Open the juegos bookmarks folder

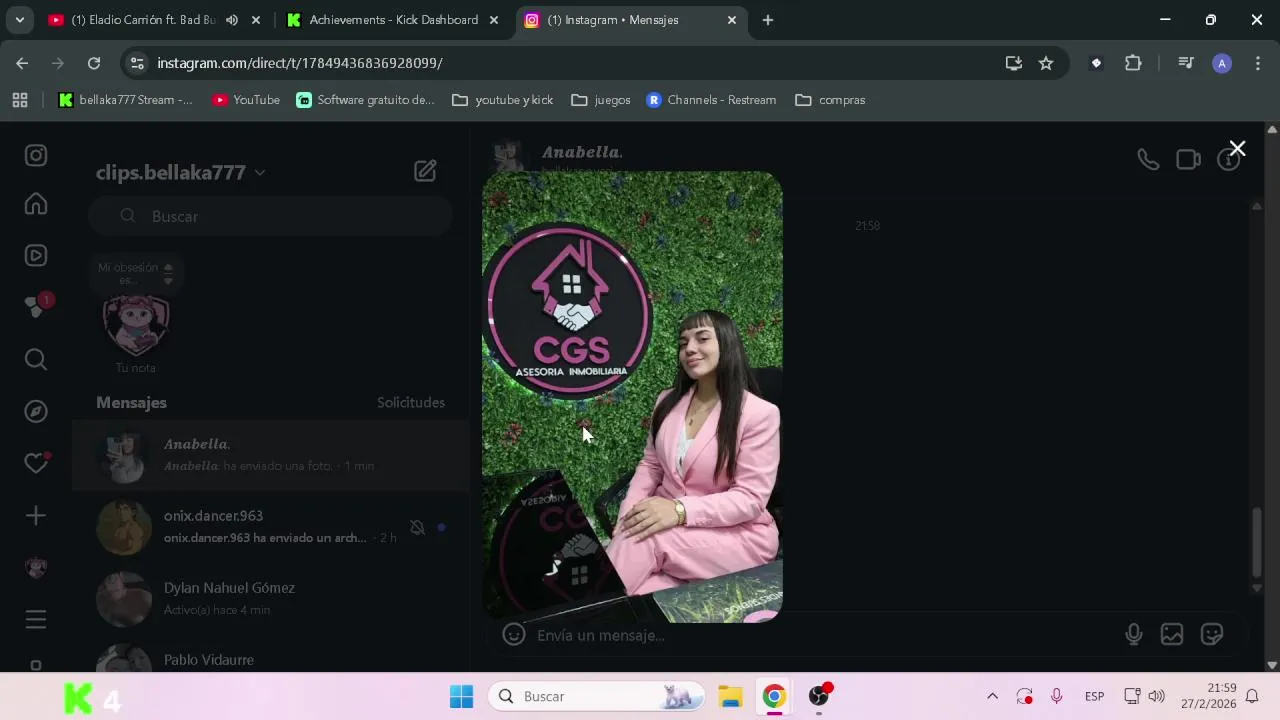(601, 100)
